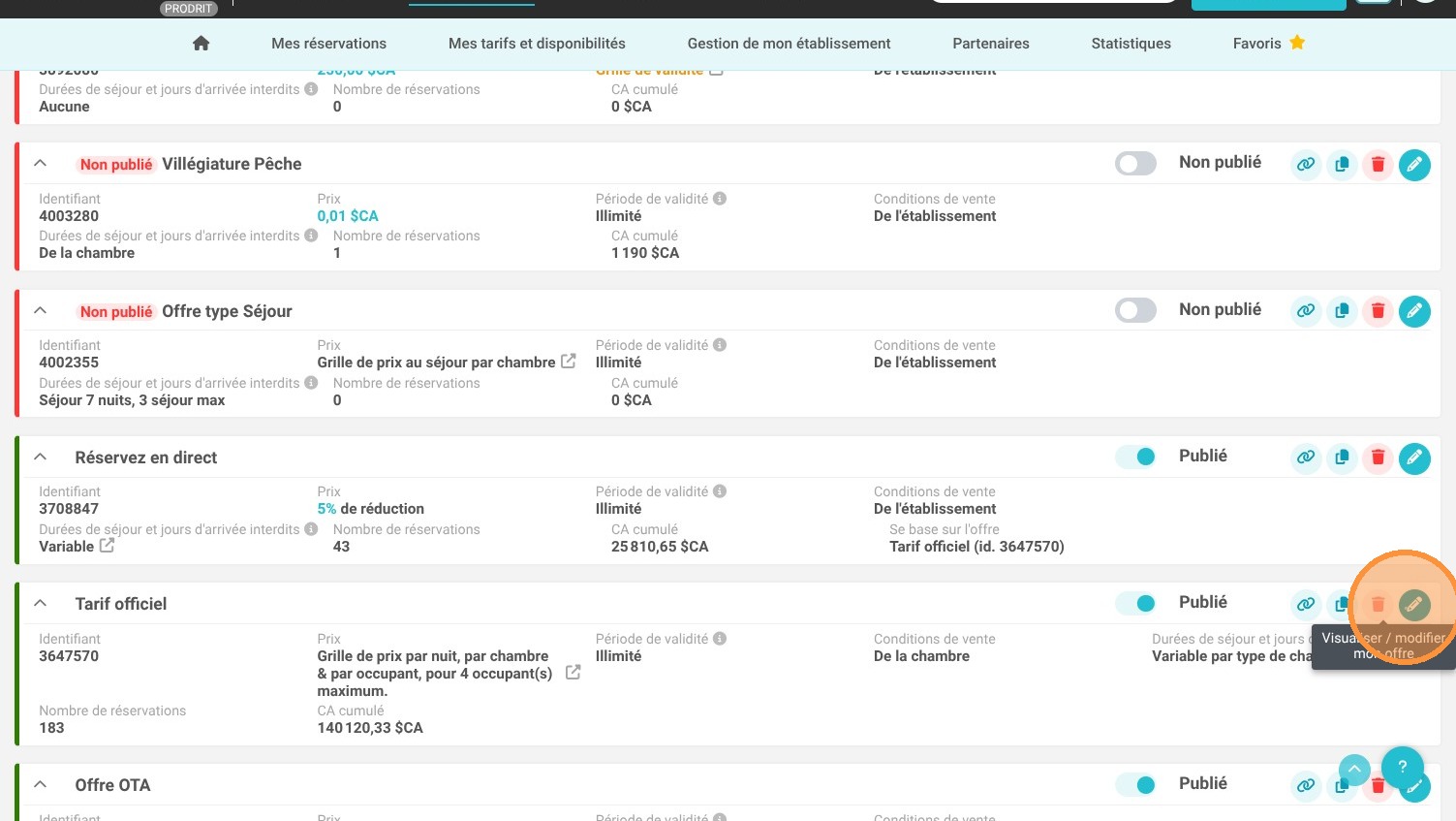Open price grid link for Offre type Séjour
This screenshot has height=821, width=1456.
pyautogui.click(x=569, y=362)
